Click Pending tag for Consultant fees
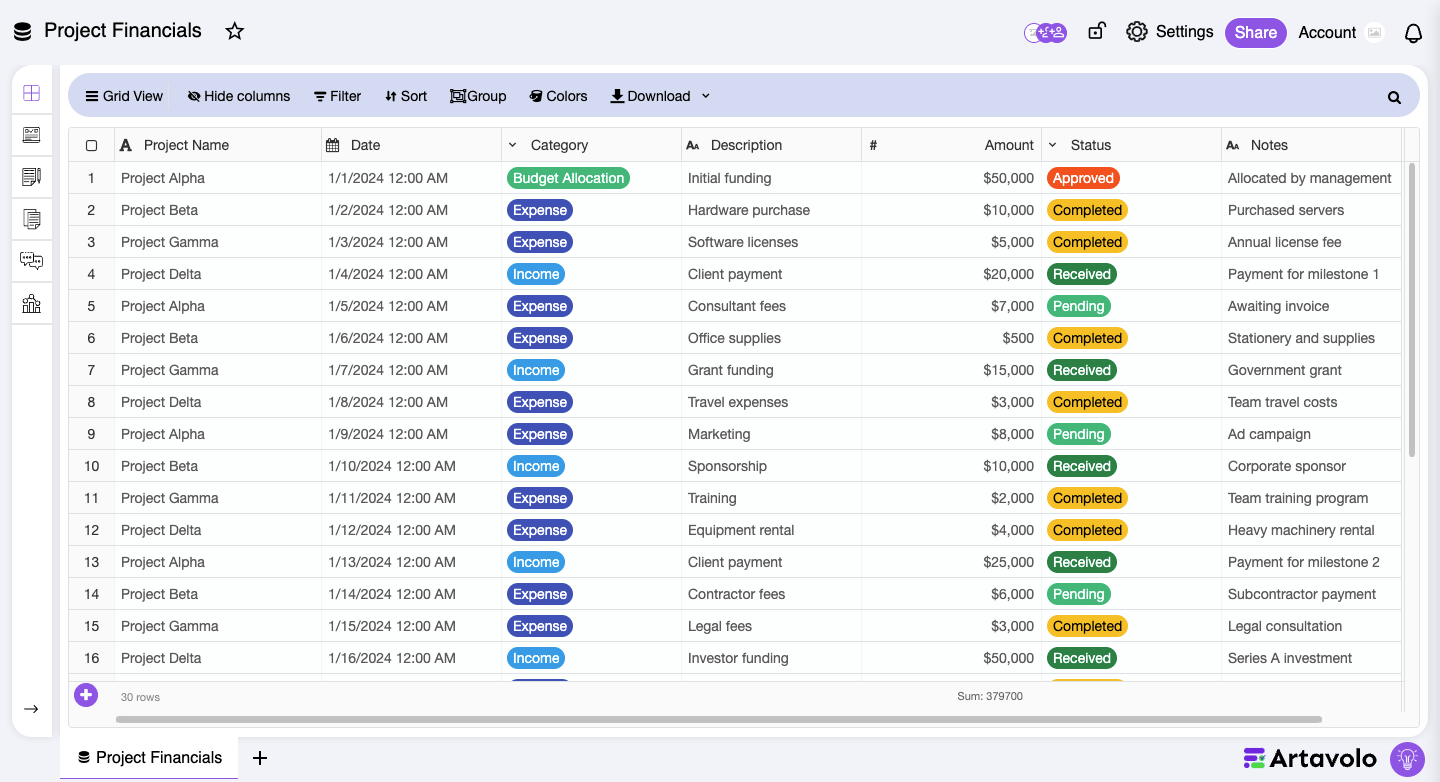The image size is (1440, 782). (x=1078, y=306)
